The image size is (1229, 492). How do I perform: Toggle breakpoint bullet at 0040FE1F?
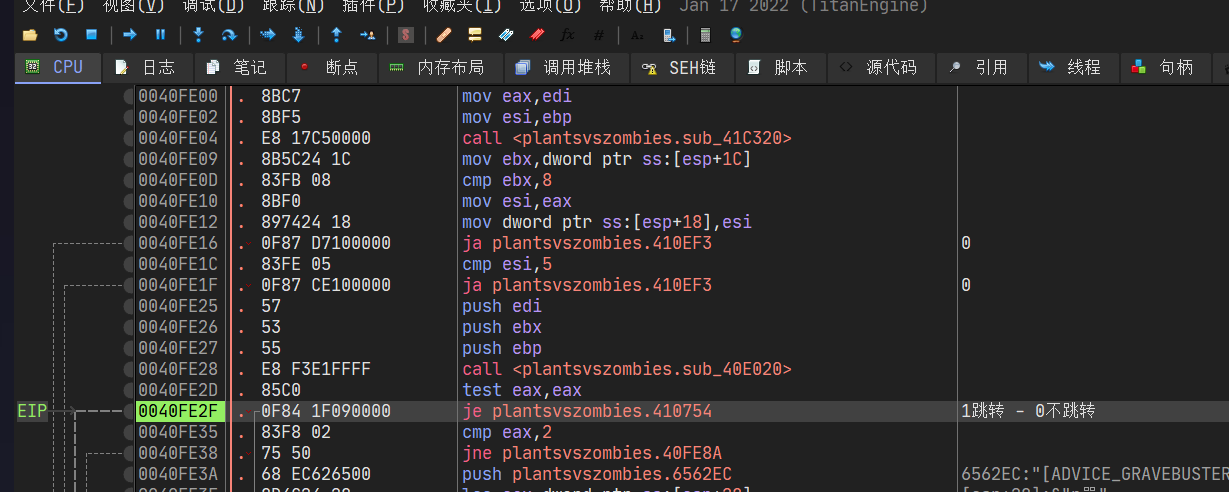tap(129, 285)
